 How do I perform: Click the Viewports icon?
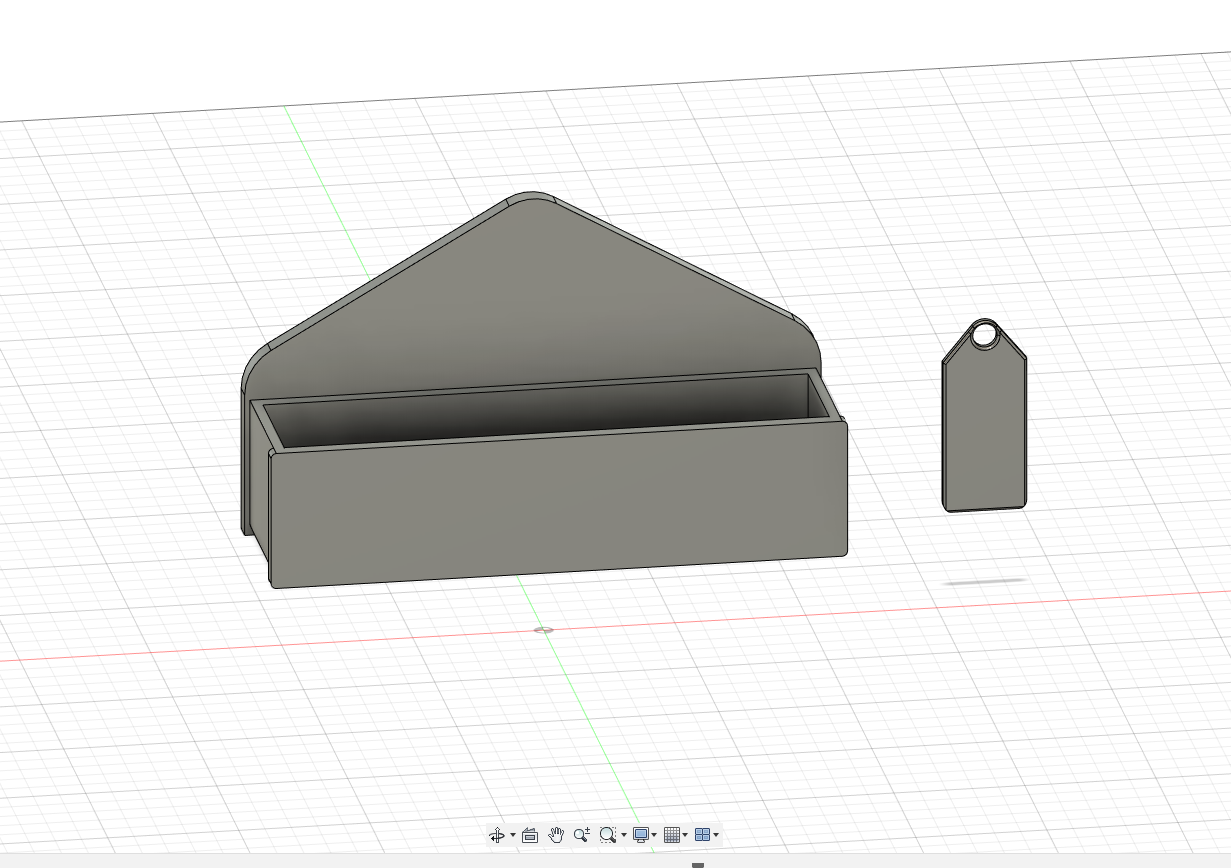click(703, 835)
